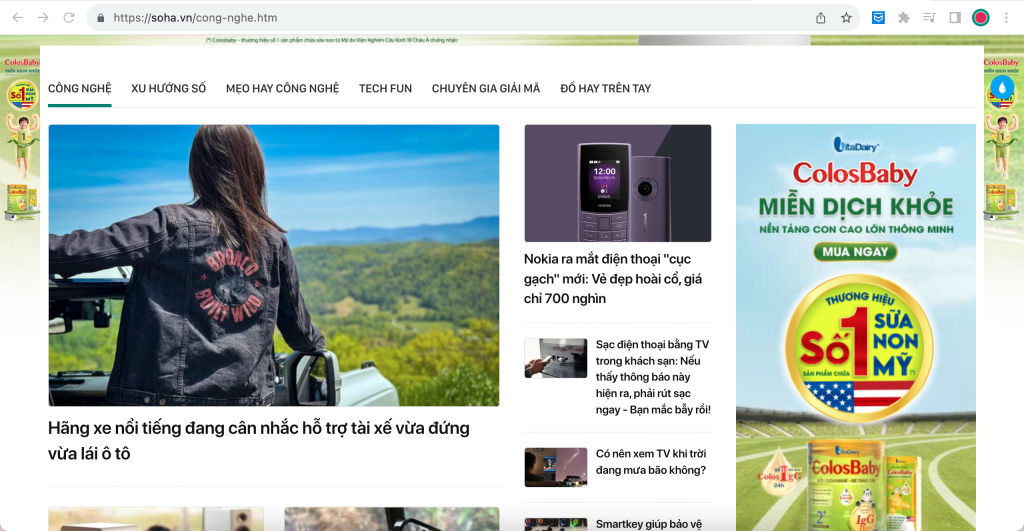Click the browser forward arrow
The height and width of the screenshot is (531, 1024).
click(43, 18)
